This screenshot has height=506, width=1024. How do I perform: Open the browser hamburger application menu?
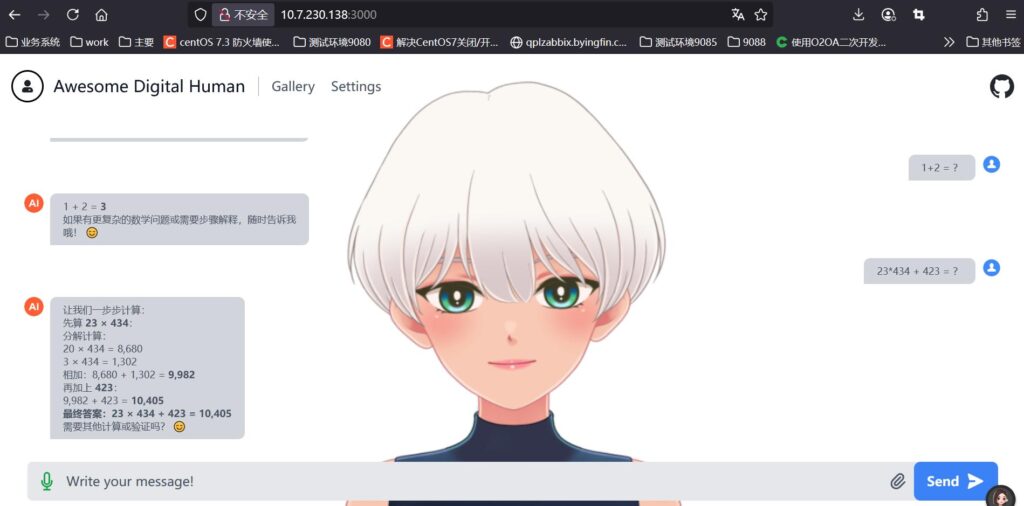pyautogui.click(x=1010, y=15)
